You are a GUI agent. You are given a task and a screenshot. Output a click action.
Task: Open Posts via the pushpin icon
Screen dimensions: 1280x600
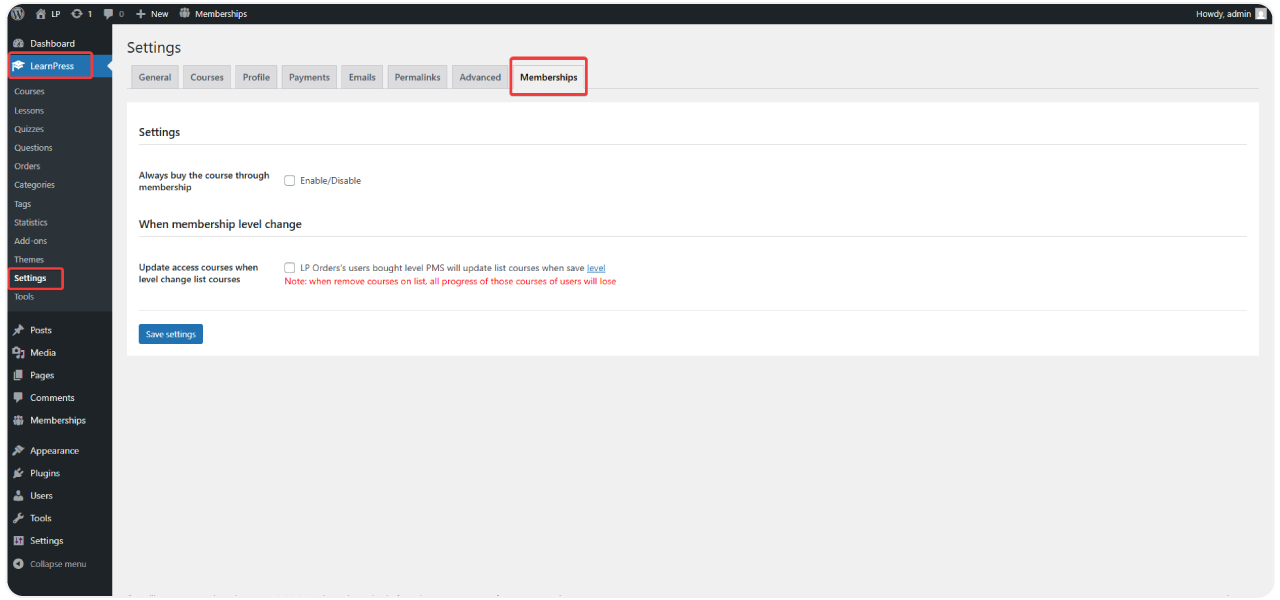coord(18,330)
